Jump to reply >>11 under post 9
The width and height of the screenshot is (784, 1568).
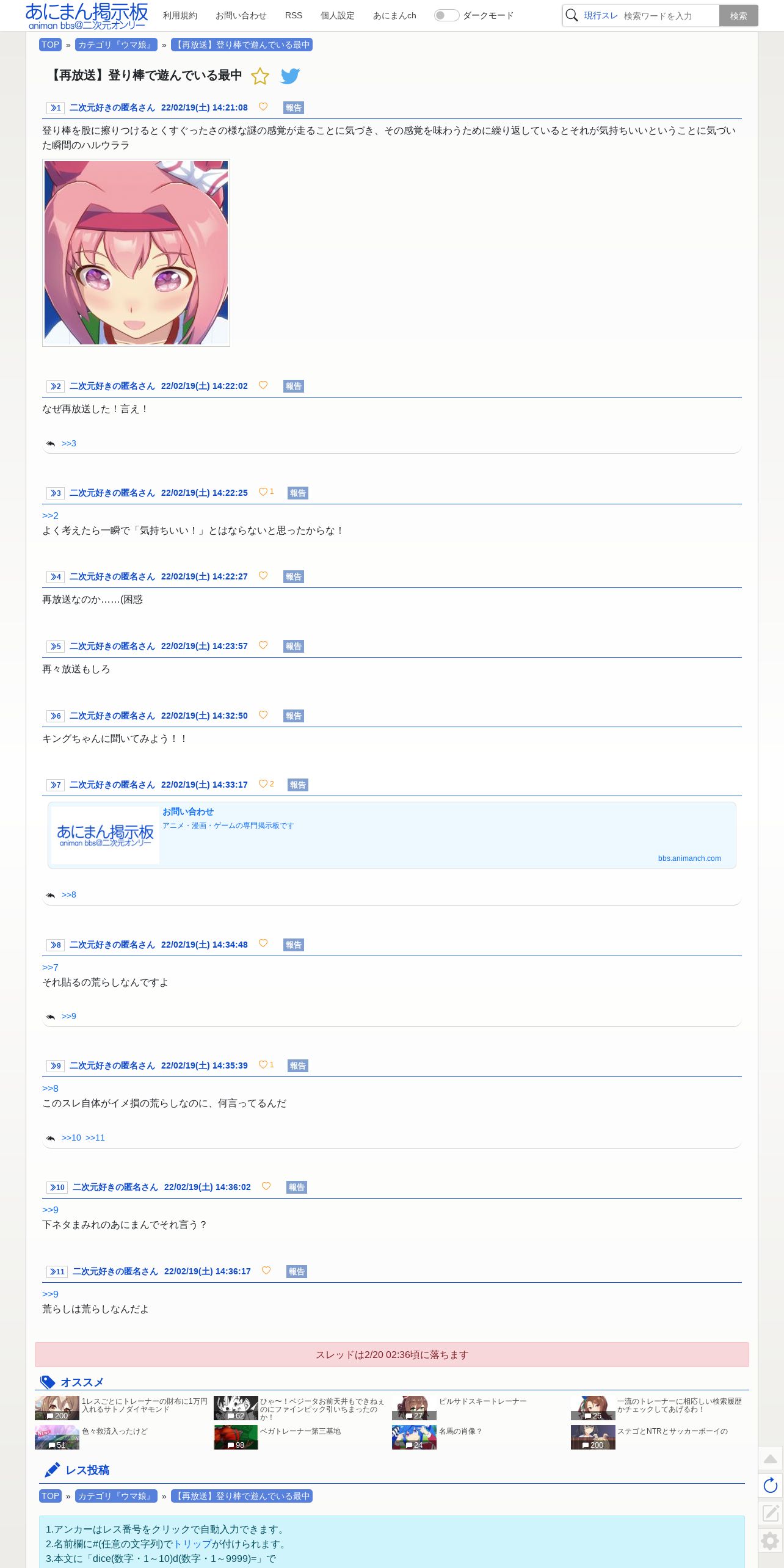95,1138
